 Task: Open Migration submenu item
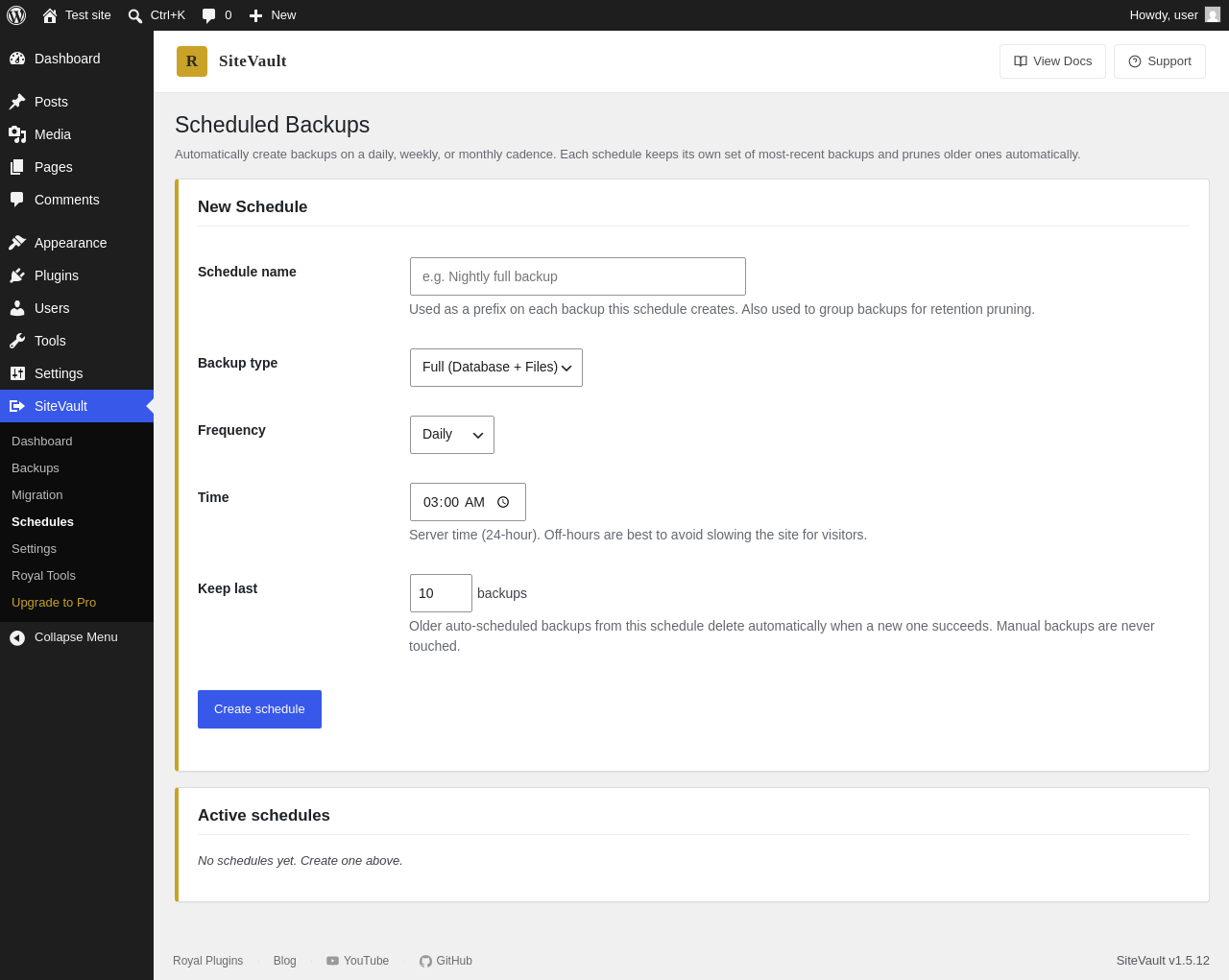[36, 495]
